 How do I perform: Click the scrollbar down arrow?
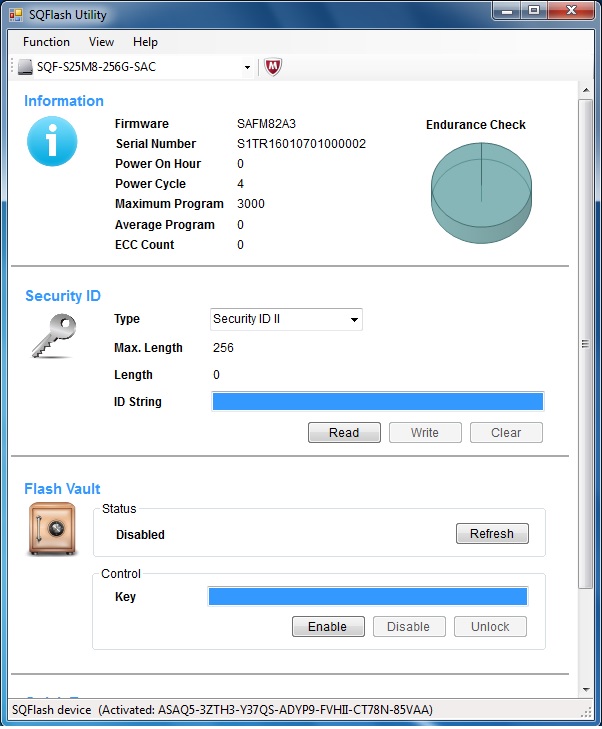pyautogui.click(x=586, y=689)
